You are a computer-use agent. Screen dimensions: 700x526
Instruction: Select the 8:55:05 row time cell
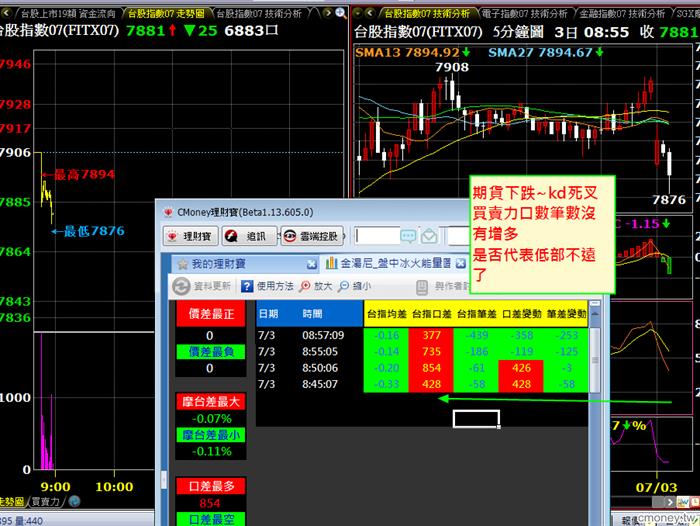tap(320, 352)
